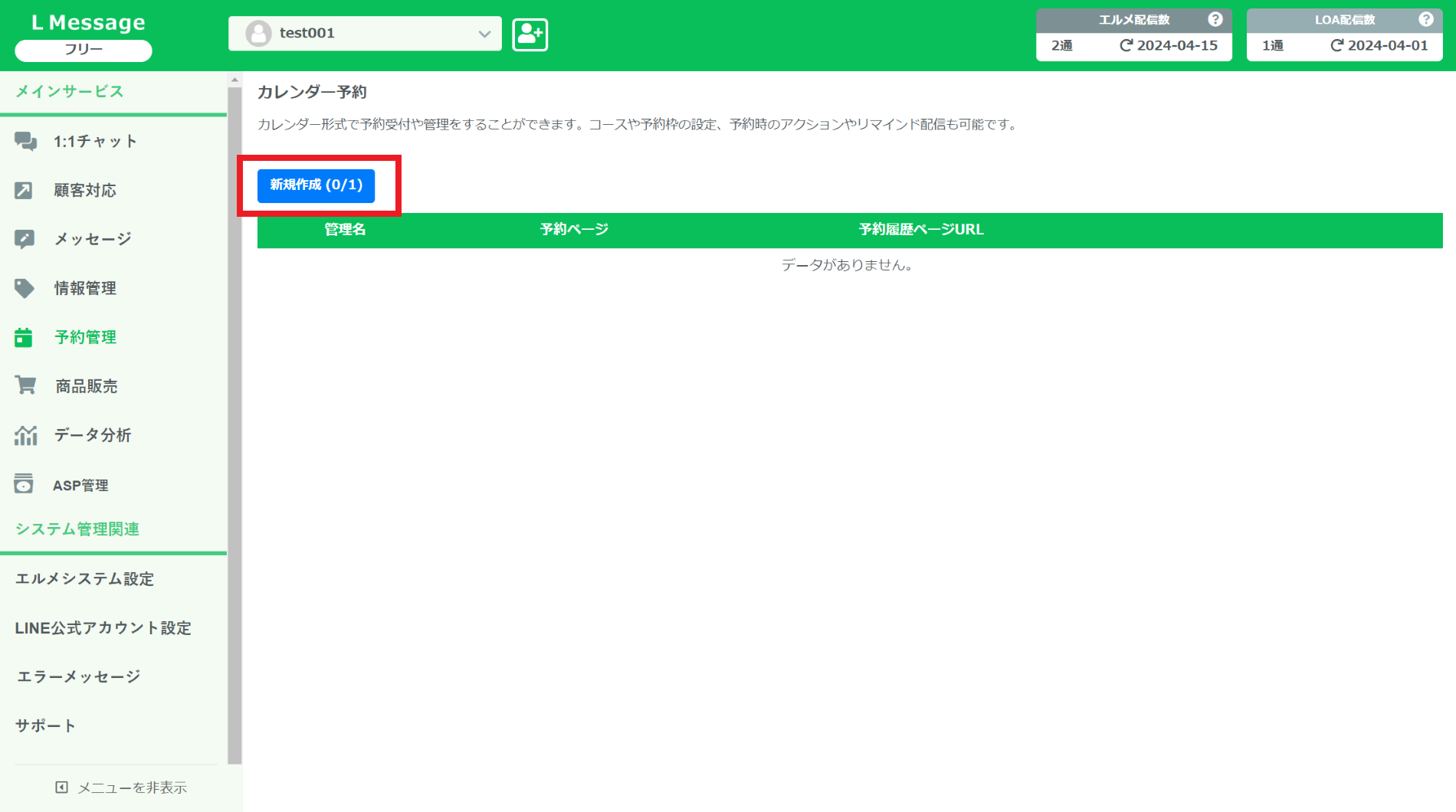Click the add account person-plus icon
Viewport: 1456px width, 812px height.
click(530, 34)
